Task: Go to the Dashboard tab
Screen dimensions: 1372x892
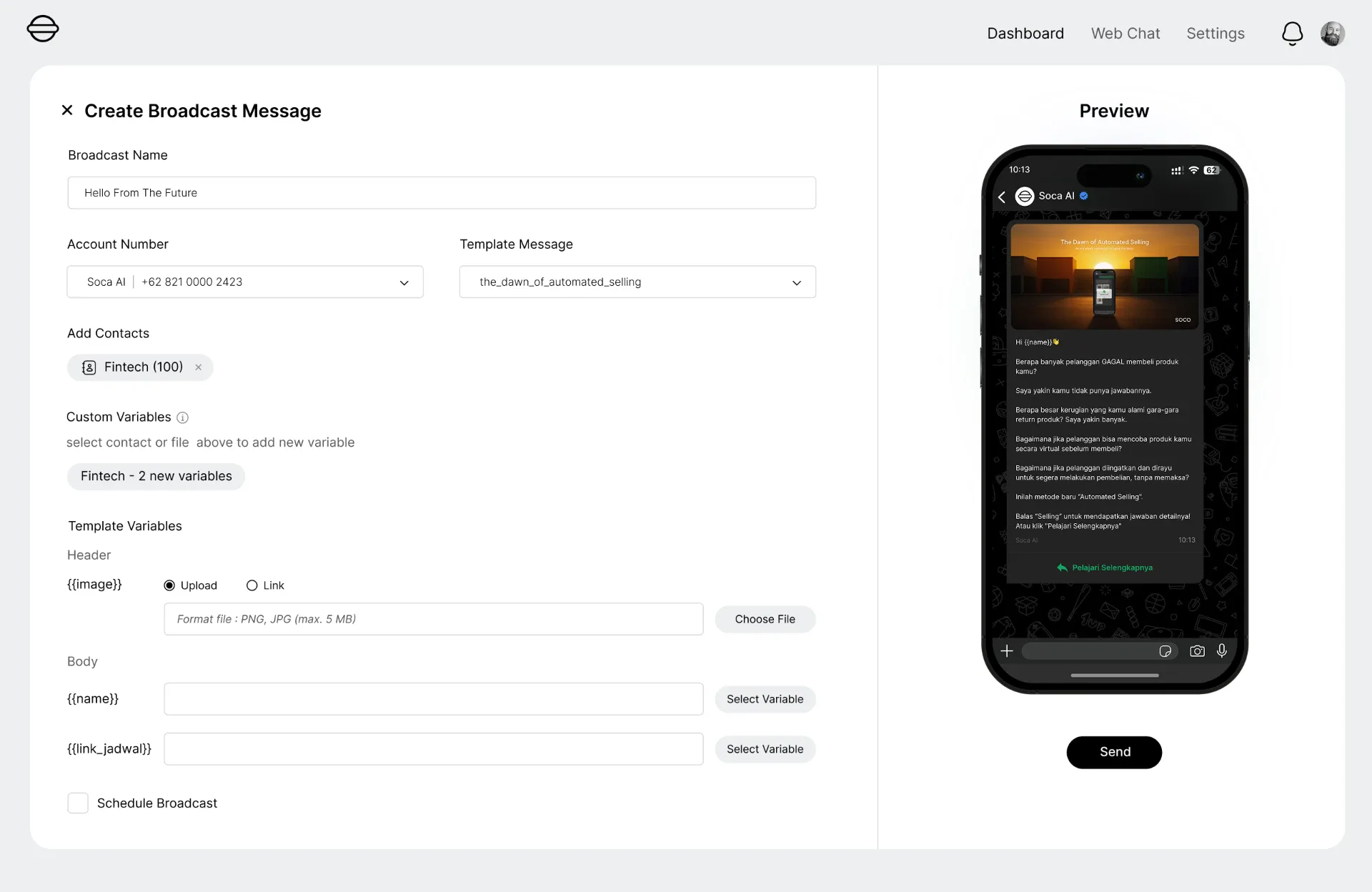Action: [x=1025, y=34]
